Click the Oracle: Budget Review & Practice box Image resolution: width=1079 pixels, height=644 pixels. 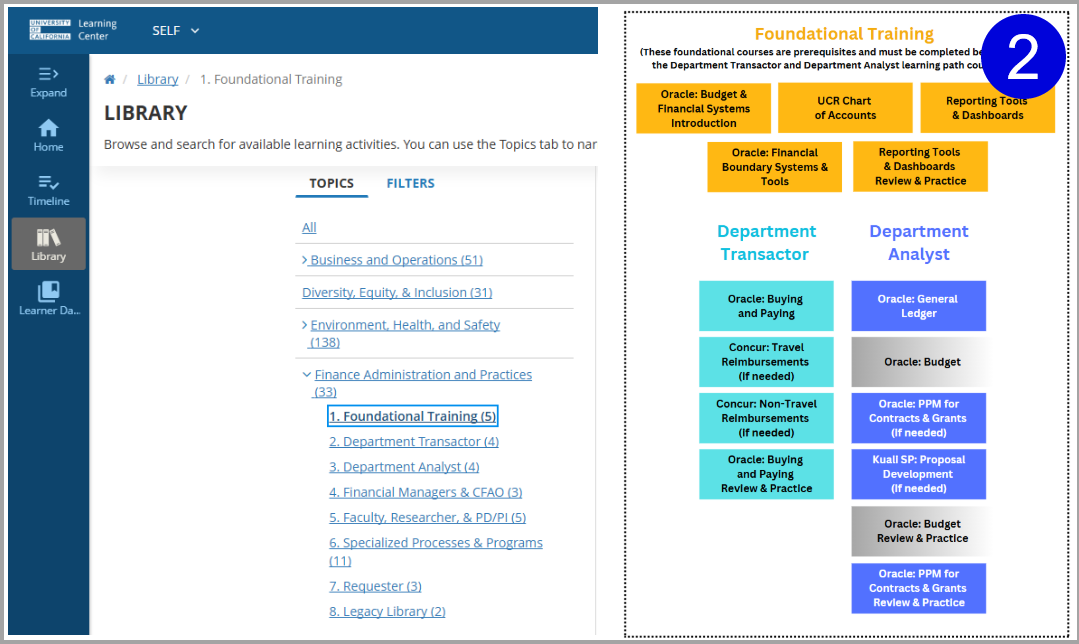click(x=919, y=531)
